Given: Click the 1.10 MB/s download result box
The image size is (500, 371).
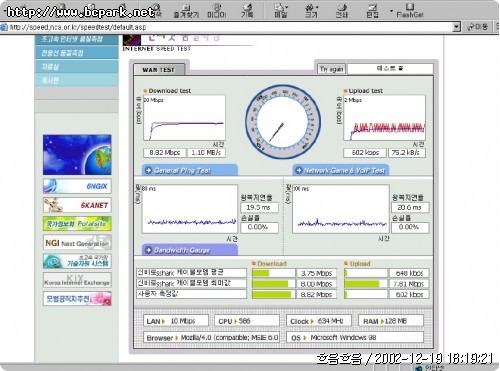Looking at the screenshot, I should pyautogui.click(x=206, y=153).
